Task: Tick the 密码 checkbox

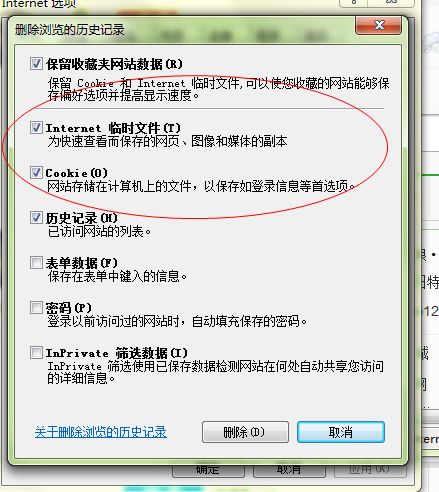Action: tap(36, 307)
